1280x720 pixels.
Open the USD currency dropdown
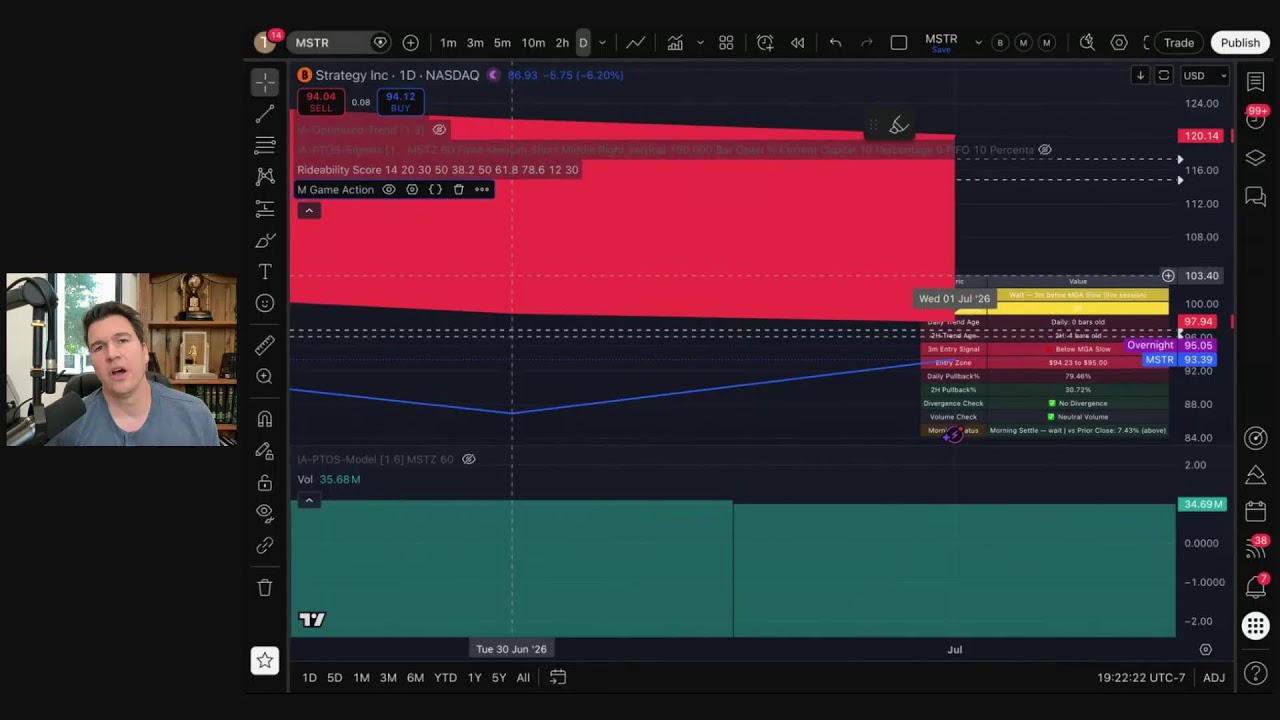tap(1204, 76)
